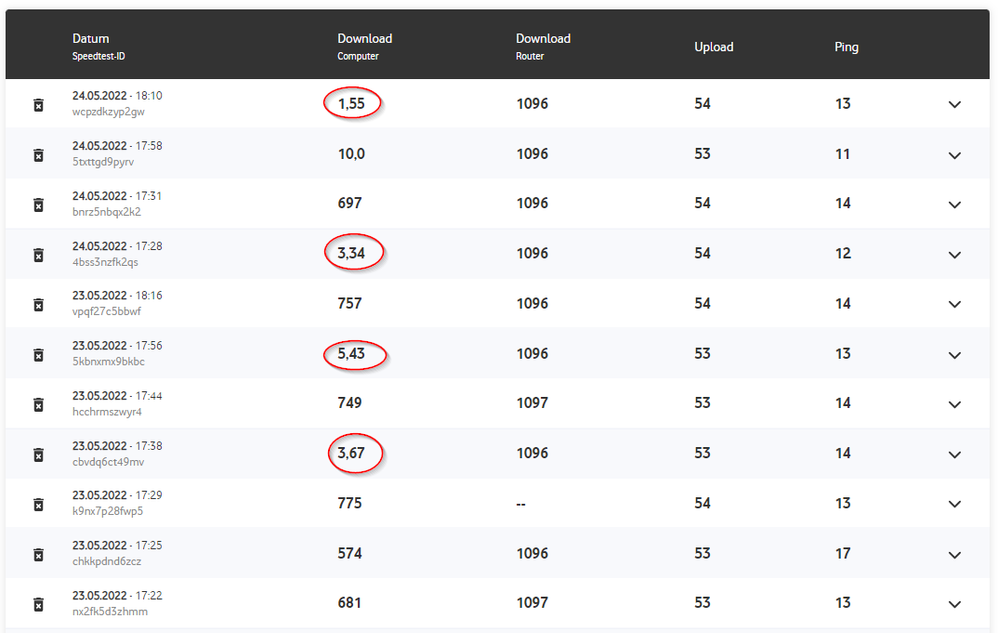Remove the bnrz5nbqx2k2 speedtest result
This screenshot has height=633, width=998.
pos(38,205)
